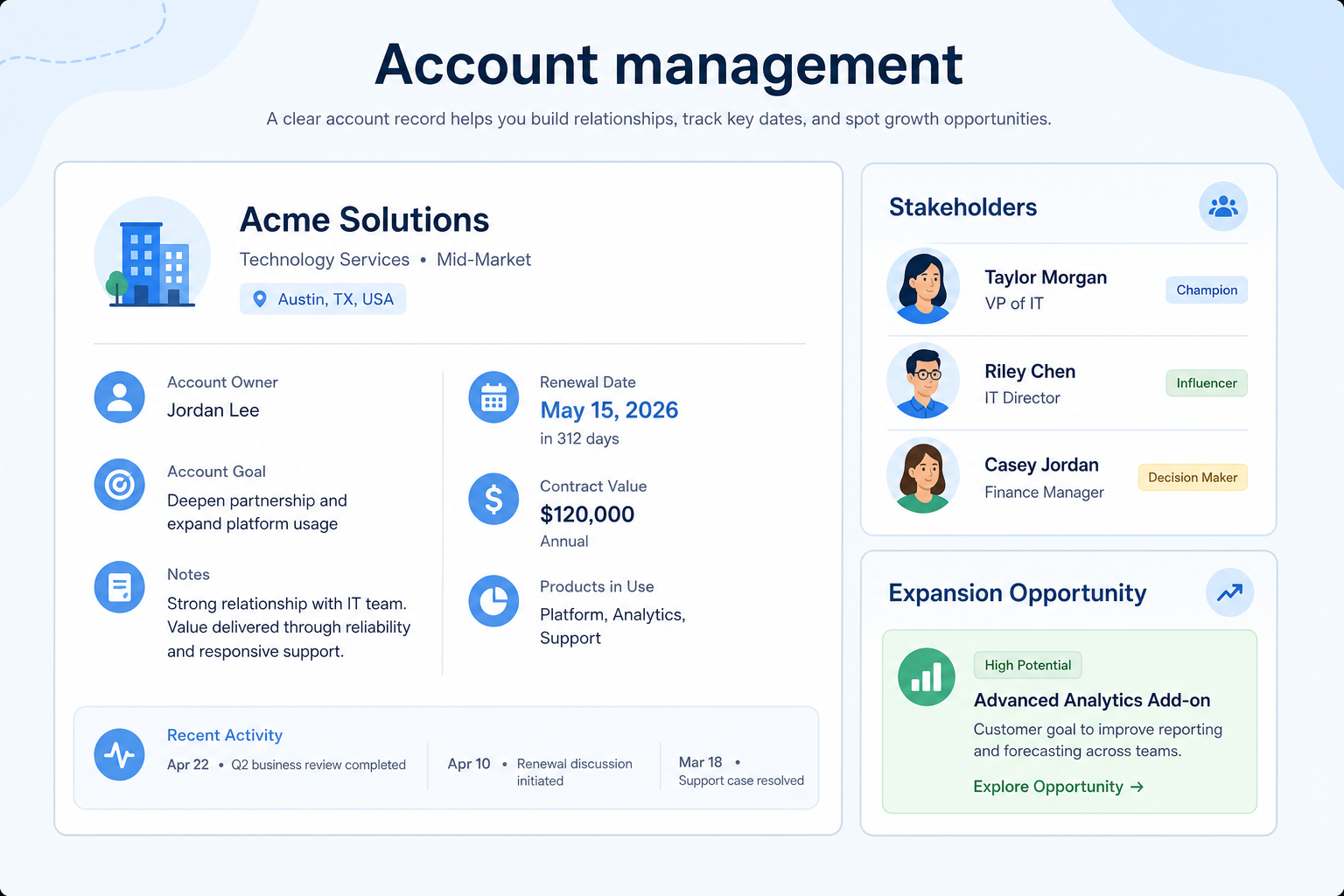
Task: Click the Apr 10 renewal discussion entry
Action: click(x=540, y=772)
